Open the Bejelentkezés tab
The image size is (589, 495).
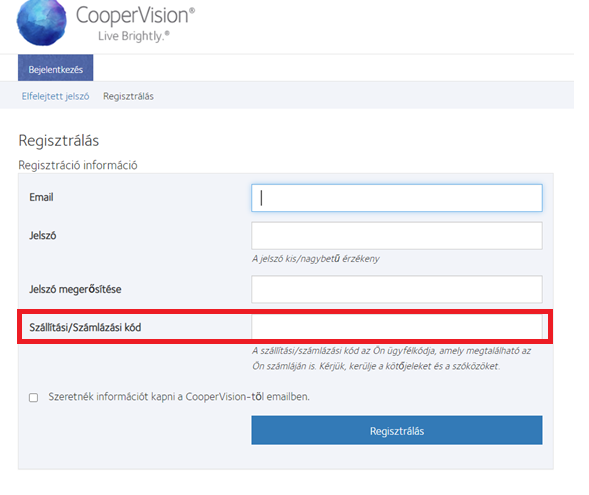[x=56, y=68]
